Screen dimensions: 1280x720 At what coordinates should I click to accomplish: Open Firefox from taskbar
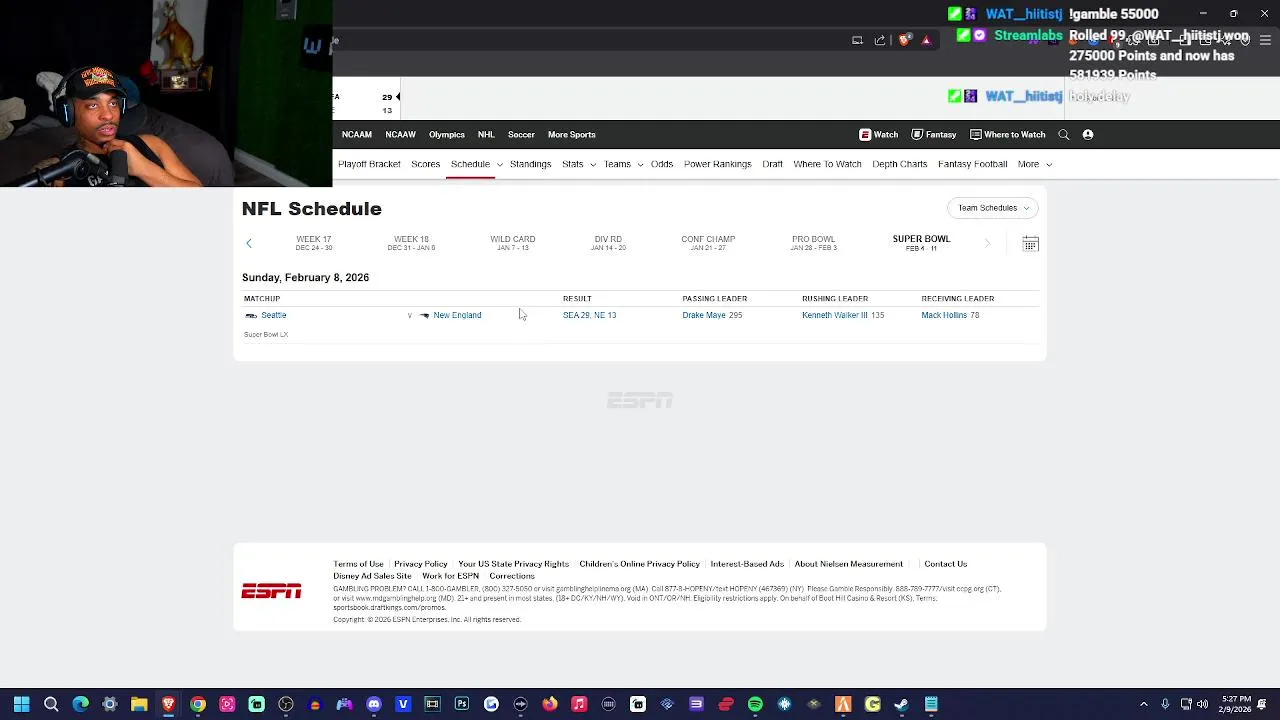[550, 704]
